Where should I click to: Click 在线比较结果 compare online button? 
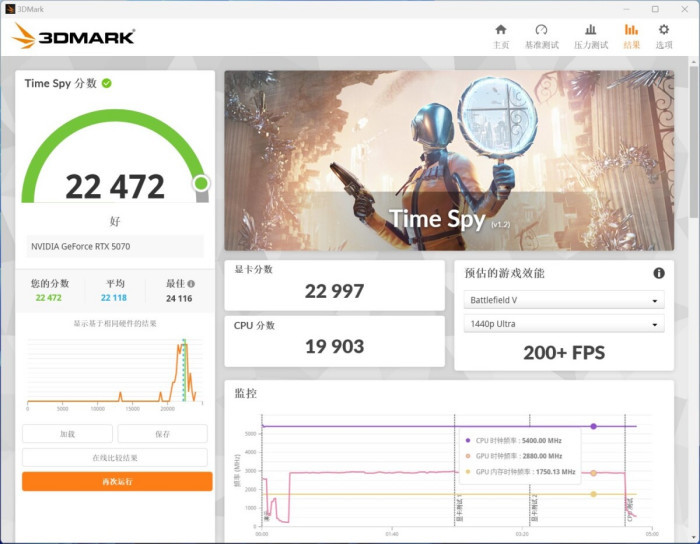pyautogui.click(x=115, y=458)
